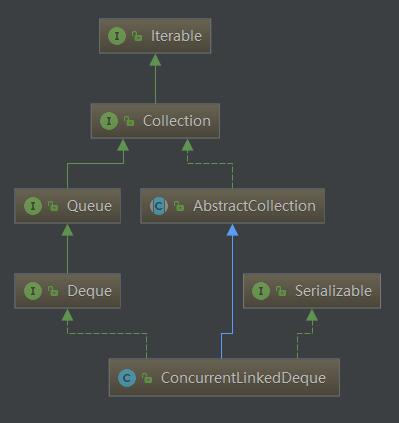Select the Queue node label
This screenshot has width=399, height=423.
point(89,206)
